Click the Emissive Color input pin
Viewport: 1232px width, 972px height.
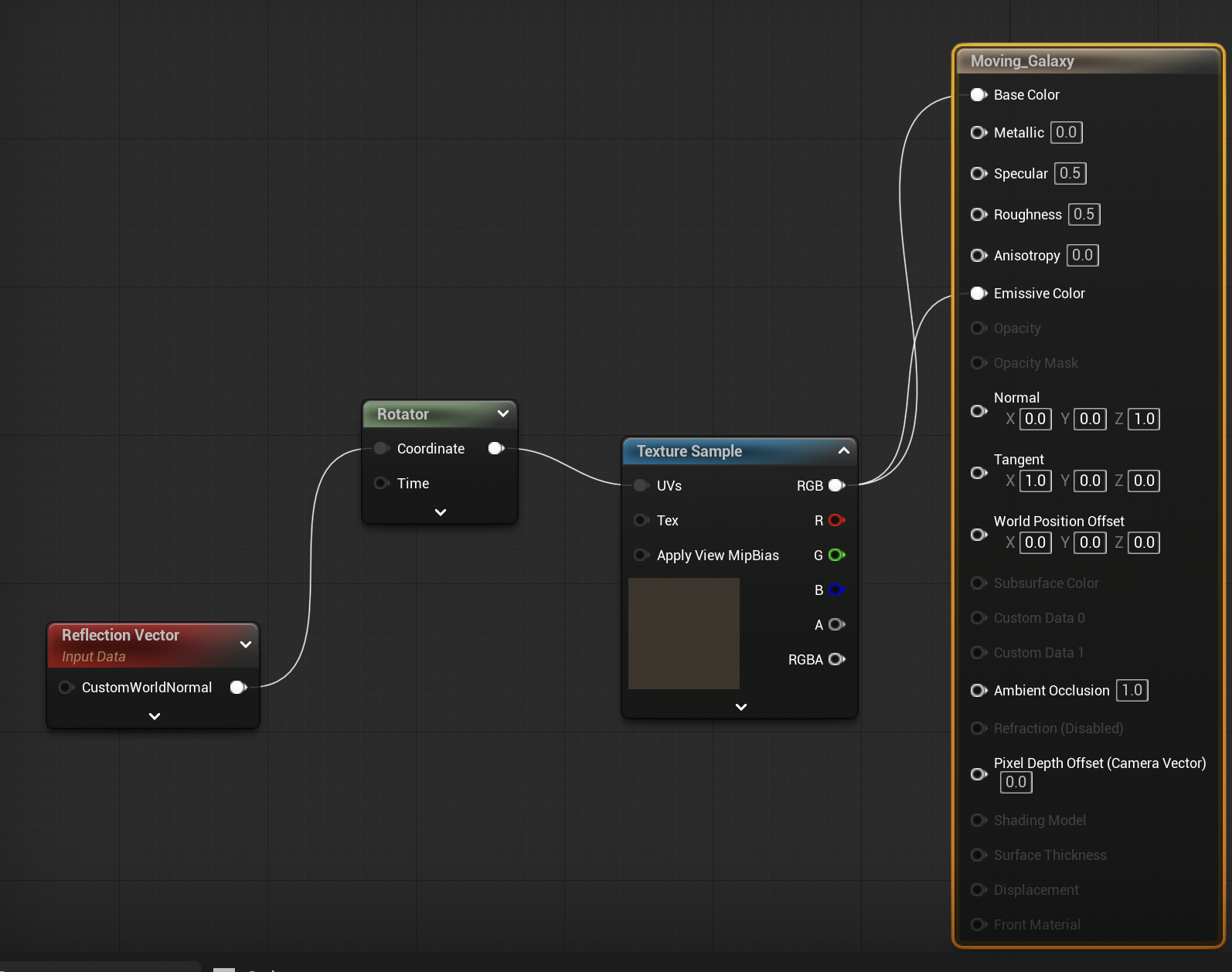click(x=978, y=294)
